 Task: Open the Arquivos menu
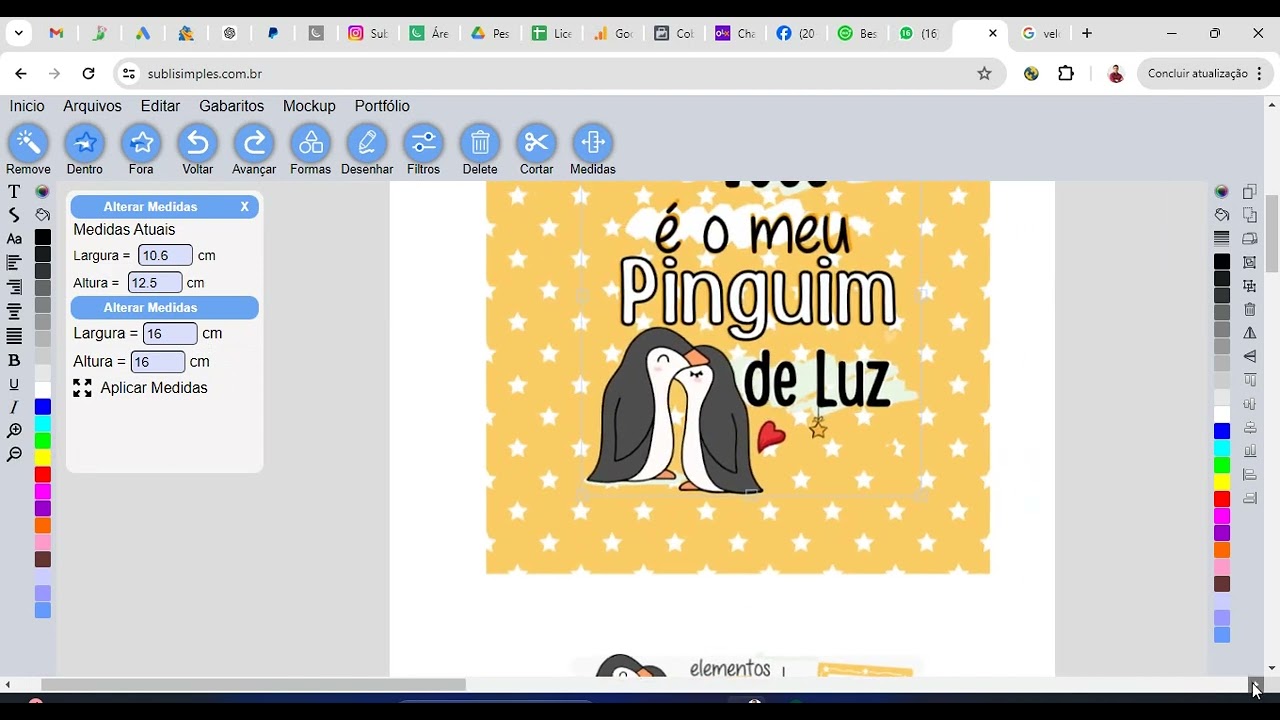[x=92, y=106]
